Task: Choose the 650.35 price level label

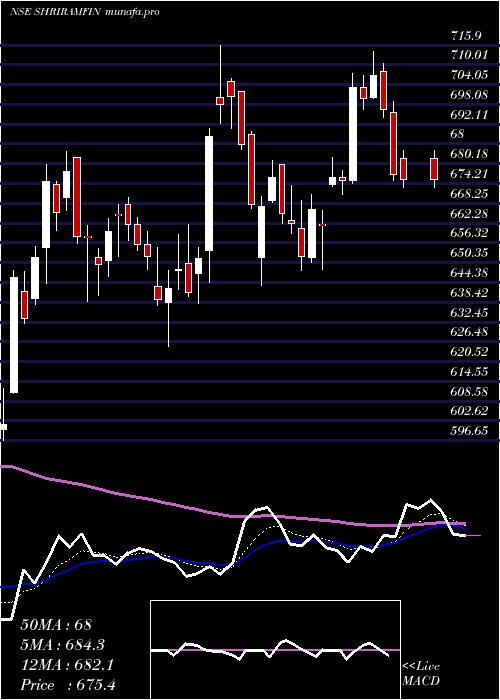Action: 469,253
